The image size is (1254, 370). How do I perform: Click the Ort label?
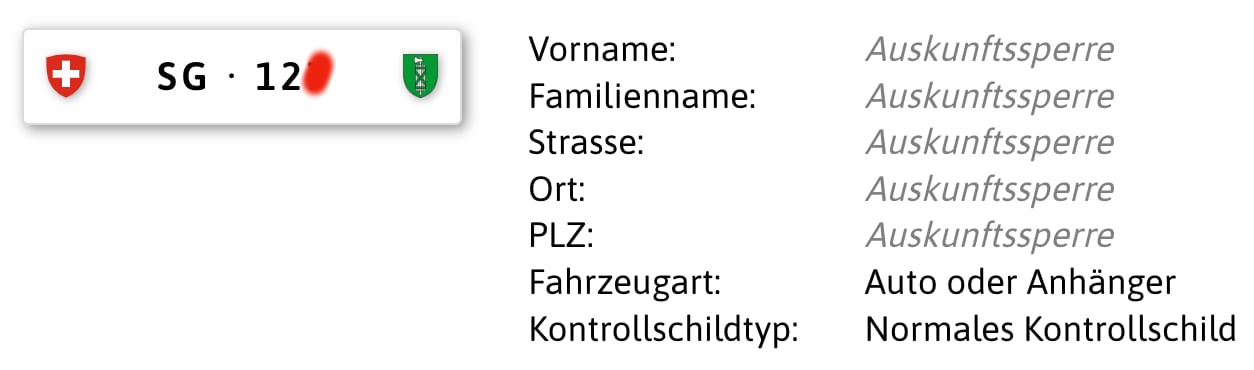(x=557, y=189)
